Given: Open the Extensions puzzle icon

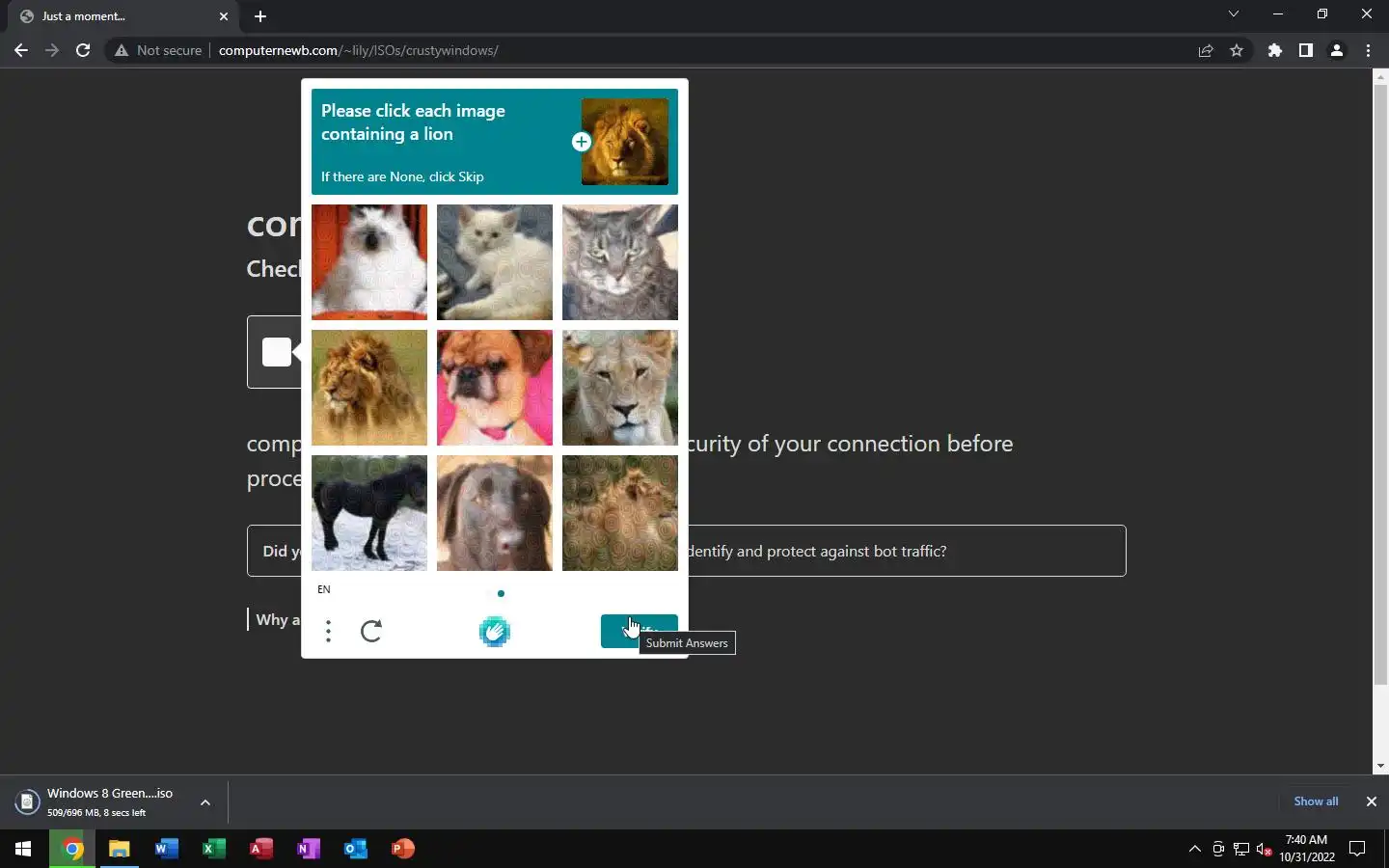Looking at the screenshot, I should [x=1275, y=50].
